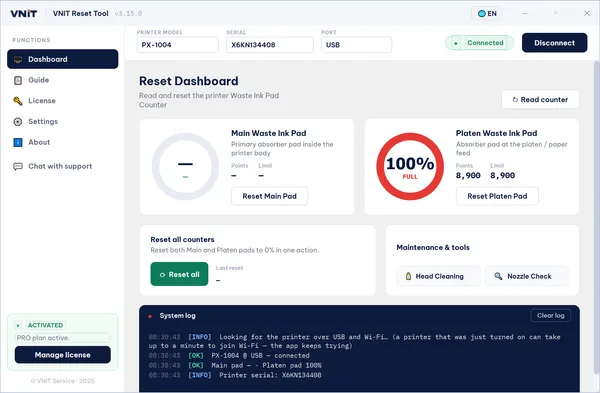Screen dimensions: 600x393
Task: Click the Serial field X6KN134408
Action: click(270, 45)
